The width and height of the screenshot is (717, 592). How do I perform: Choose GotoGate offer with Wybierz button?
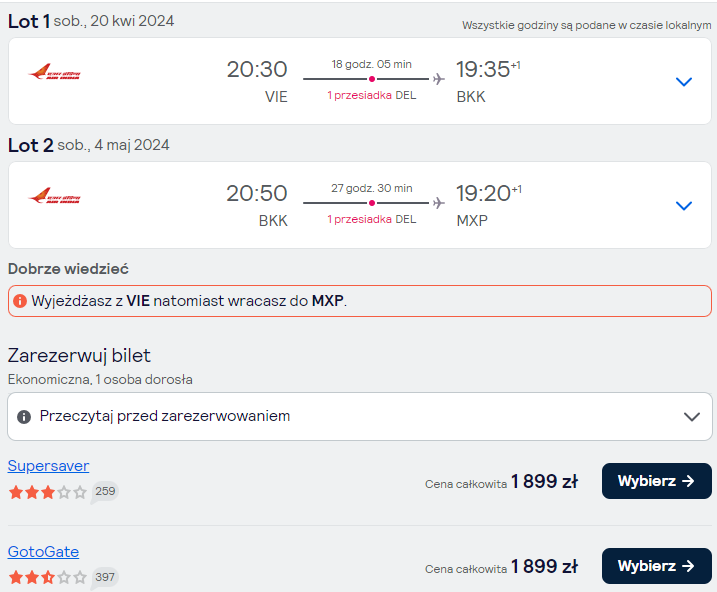[657, 566]
